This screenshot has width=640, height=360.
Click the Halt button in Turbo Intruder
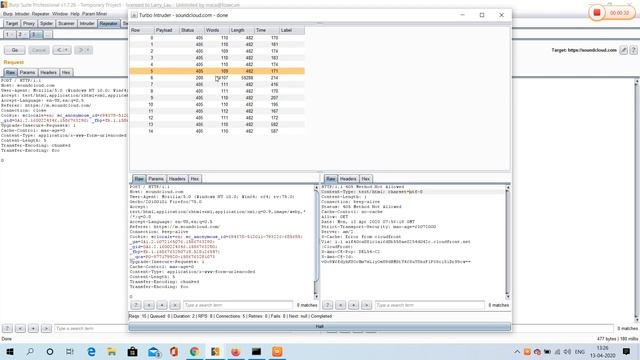pyautogui.click(x=320, y=327)
